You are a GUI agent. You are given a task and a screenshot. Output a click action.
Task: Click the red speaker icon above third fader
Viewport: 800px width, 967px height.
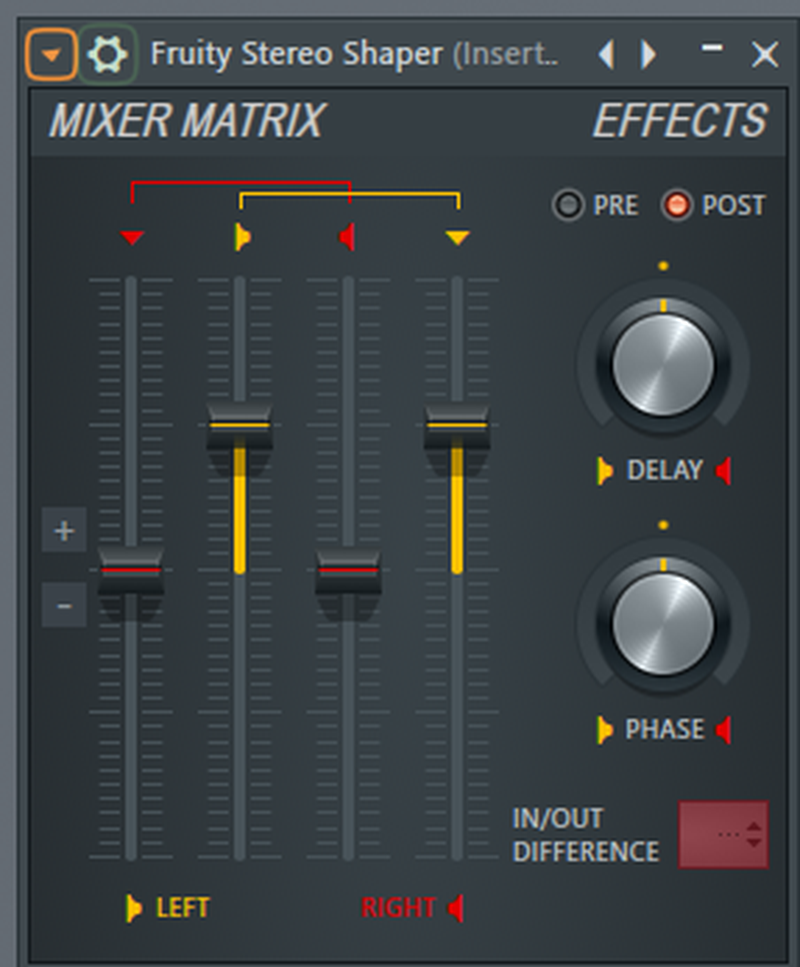(347, 237)
